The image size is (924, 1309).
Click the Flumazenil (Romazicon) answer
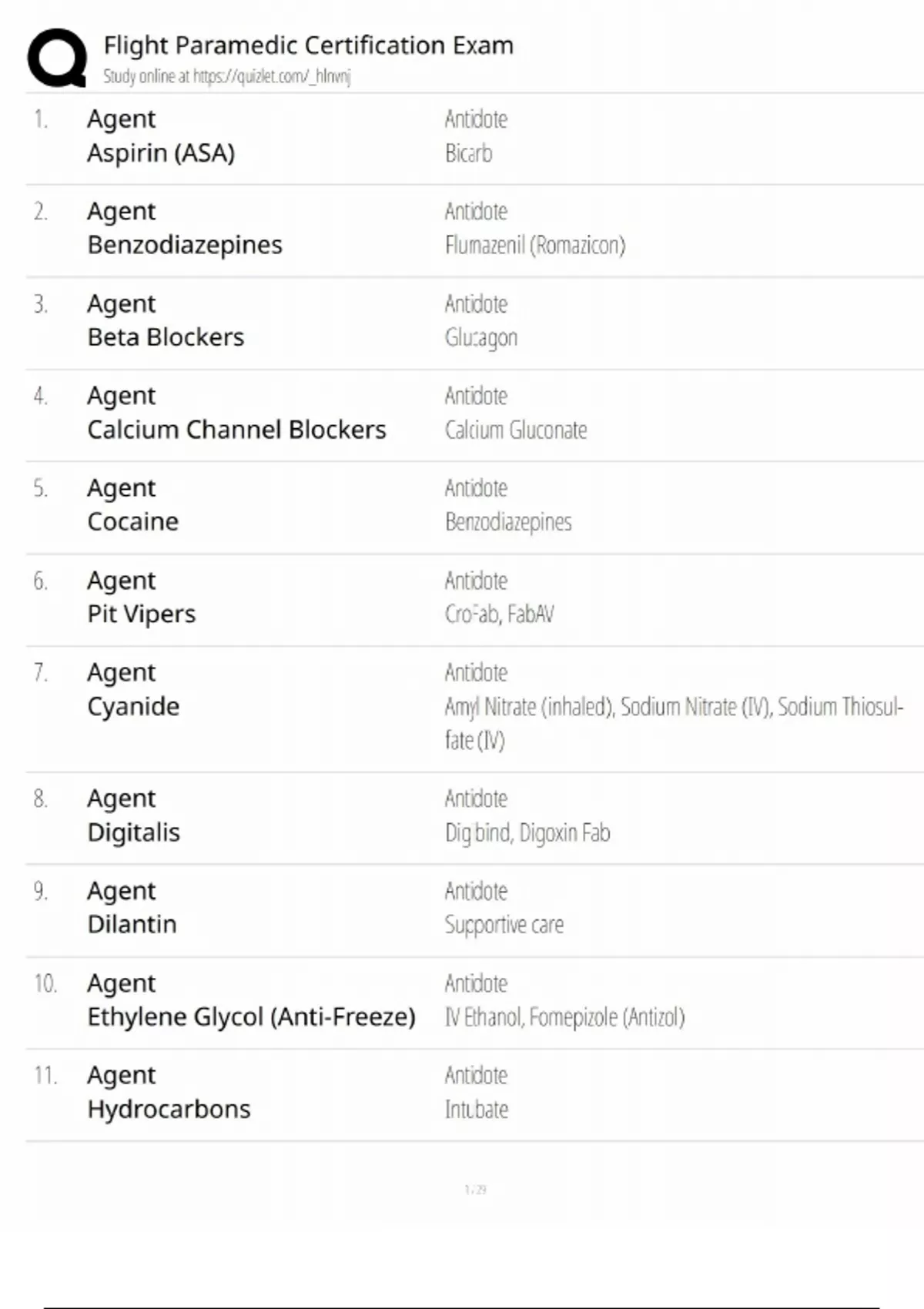click(535, 245)
